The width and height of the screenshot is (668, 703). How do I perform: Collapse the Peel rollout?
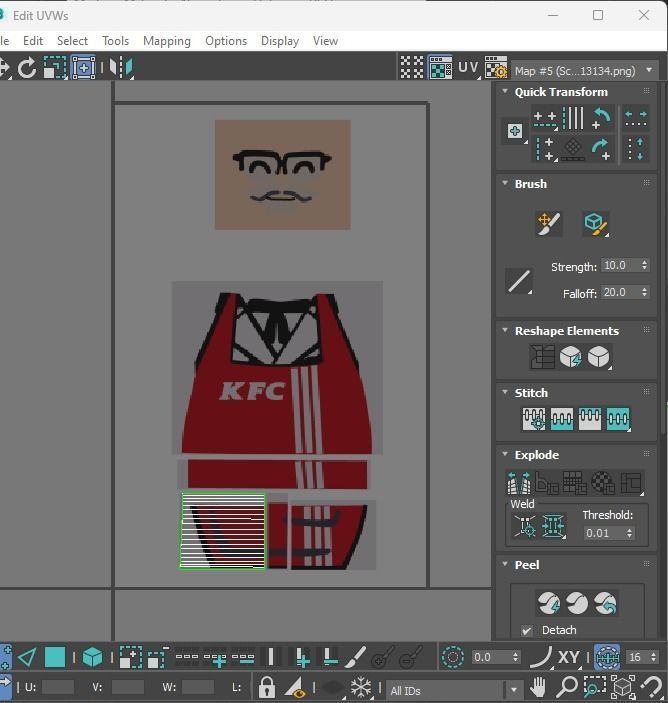click(x=505, y=564)
